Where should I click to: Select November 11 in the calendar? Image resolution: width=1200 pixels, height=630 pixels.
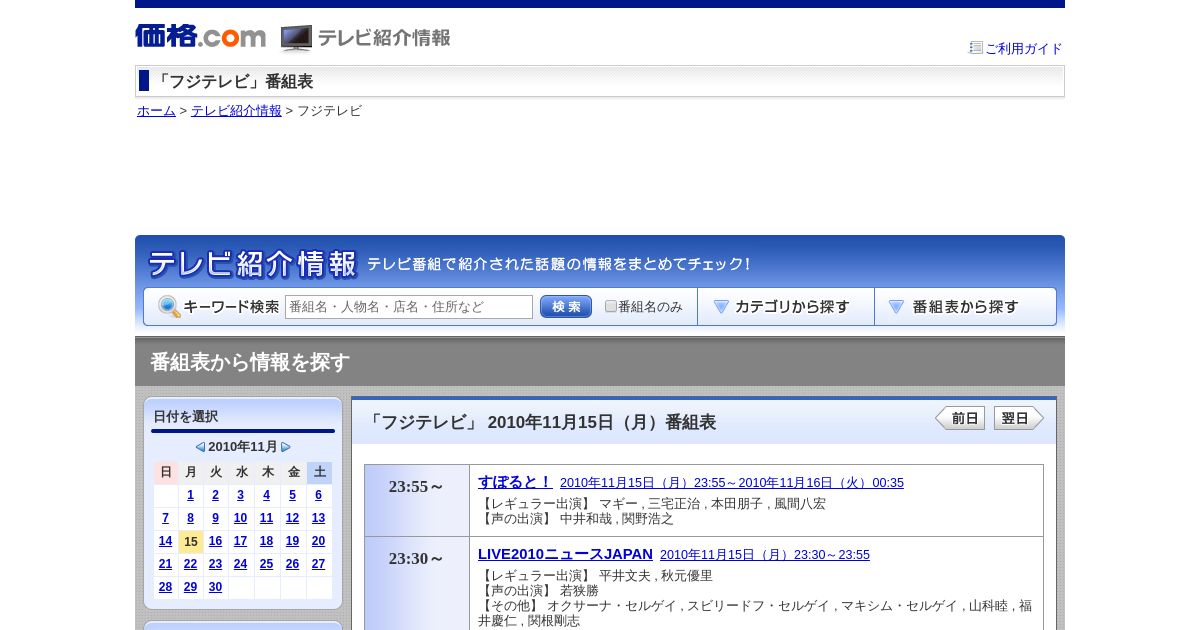click(266, 518)
